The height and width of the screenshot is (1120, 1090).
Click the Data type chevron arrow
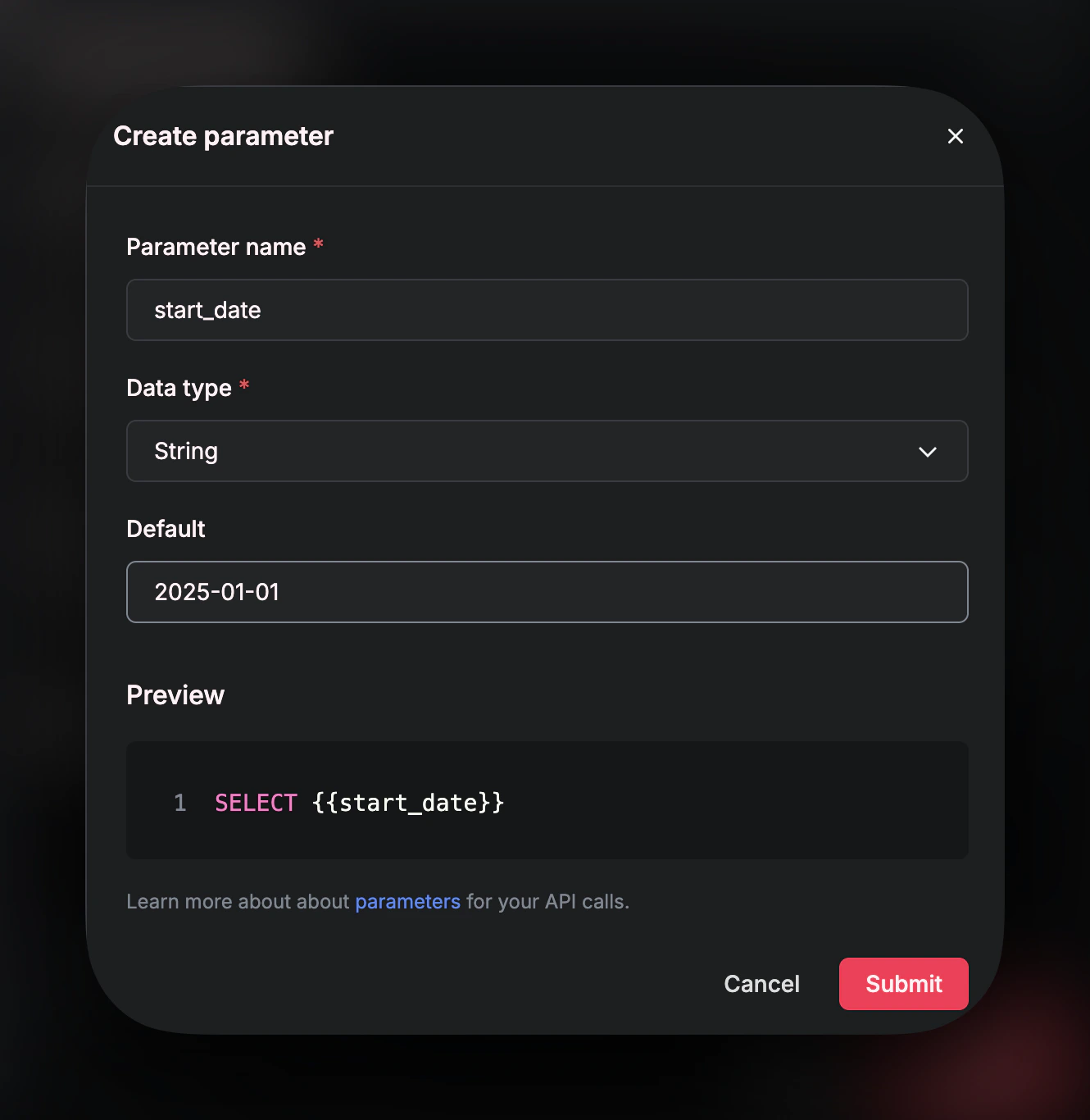tap(927, 451)
